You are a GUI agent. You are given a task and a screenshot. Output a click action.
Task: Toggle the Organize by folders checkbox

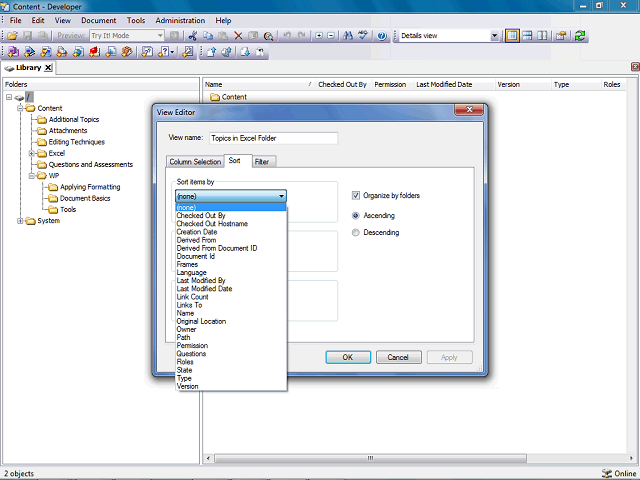tap(356, 196)
